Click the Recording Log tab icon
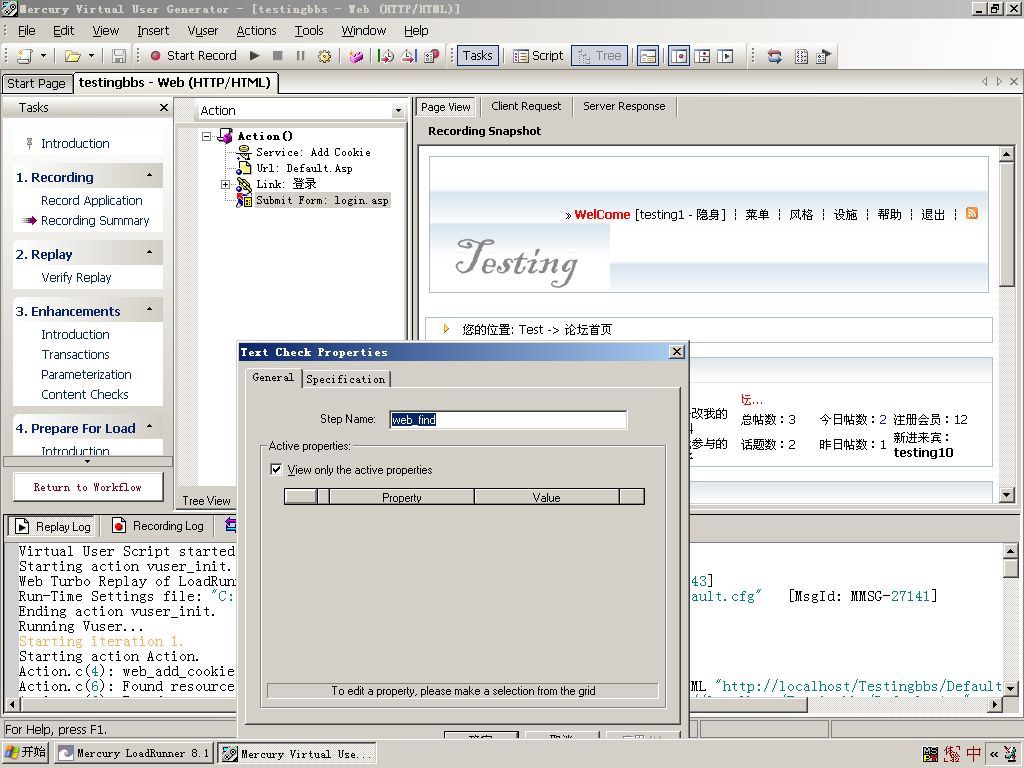Screen dimensions: 1024x768 tap(119, 526)
